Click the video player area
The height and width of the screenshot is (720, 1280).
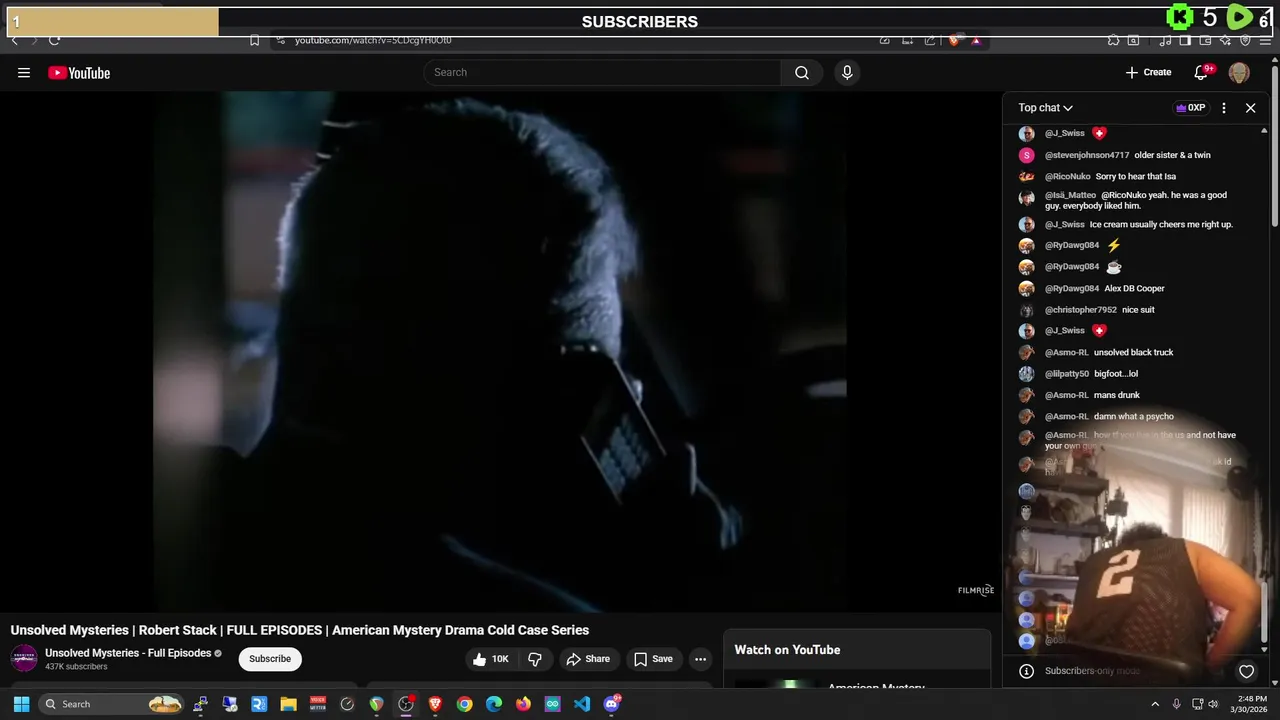pos(500,352)
